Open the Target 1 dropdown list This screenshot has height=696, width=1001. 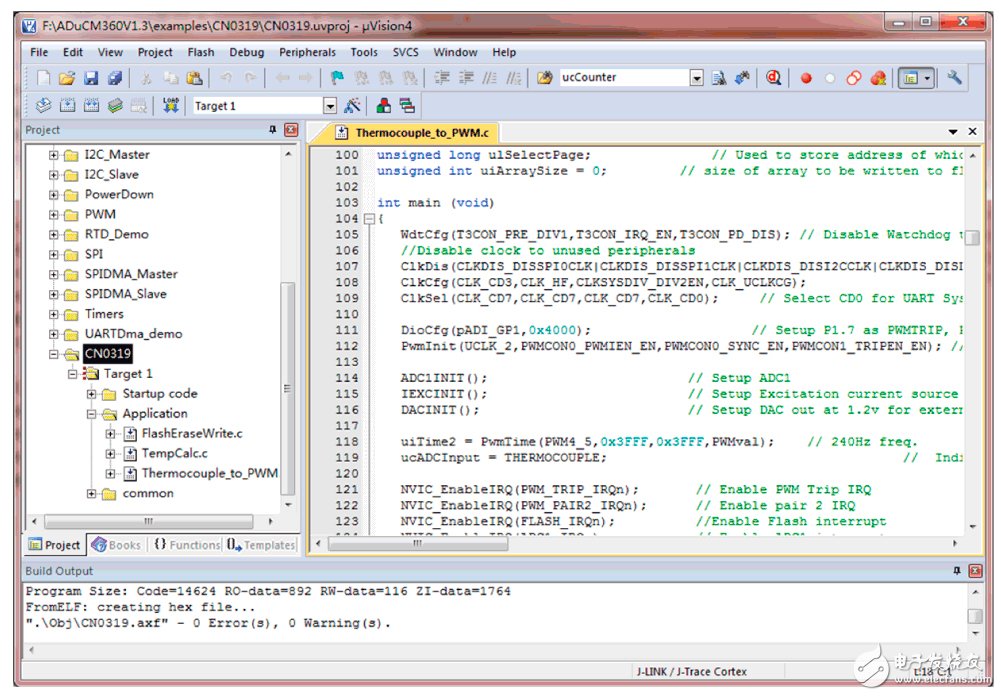330,106
